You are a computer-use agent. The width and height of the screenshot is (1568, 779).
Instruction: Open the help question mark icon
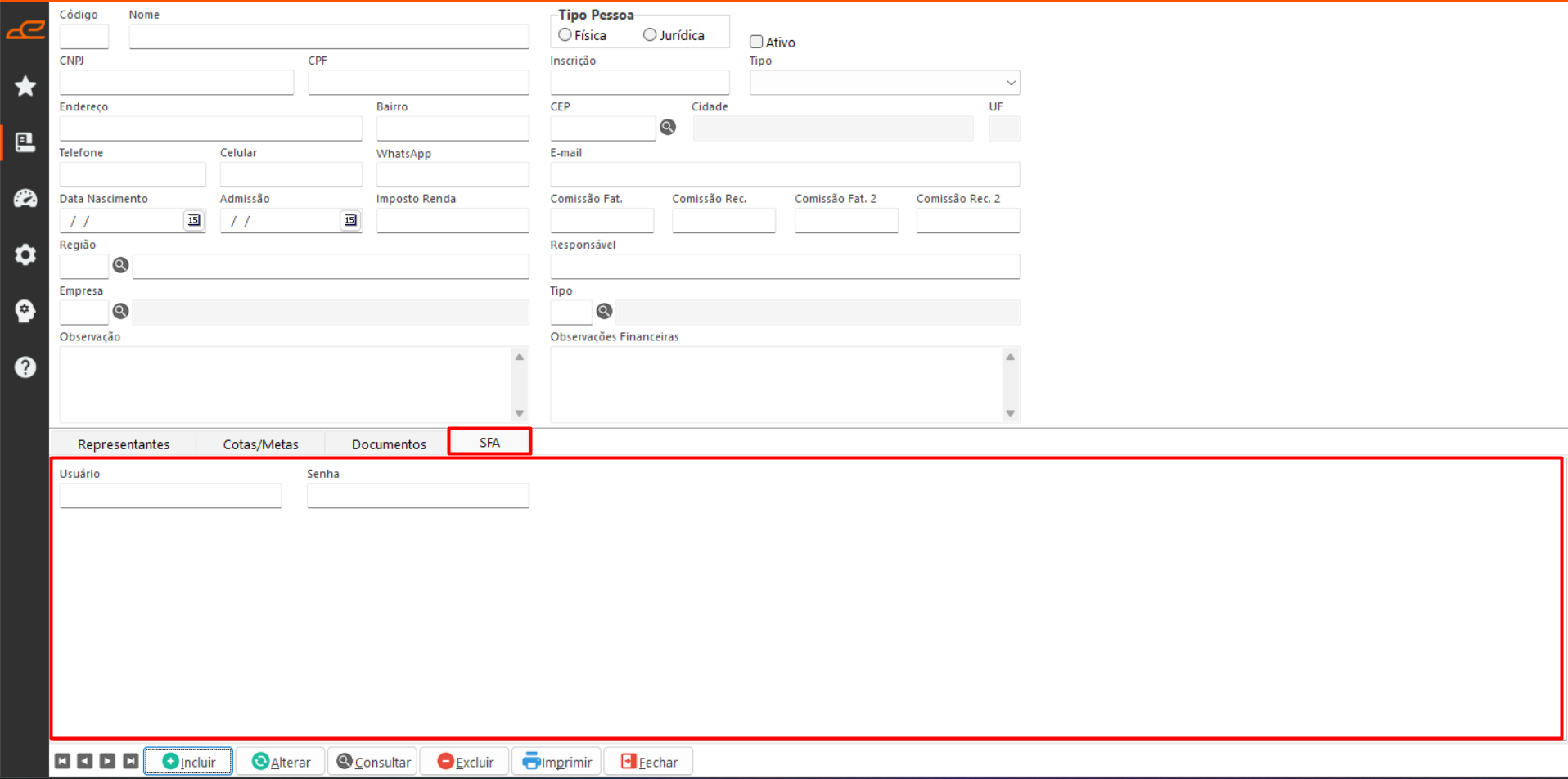pos(25,367)
